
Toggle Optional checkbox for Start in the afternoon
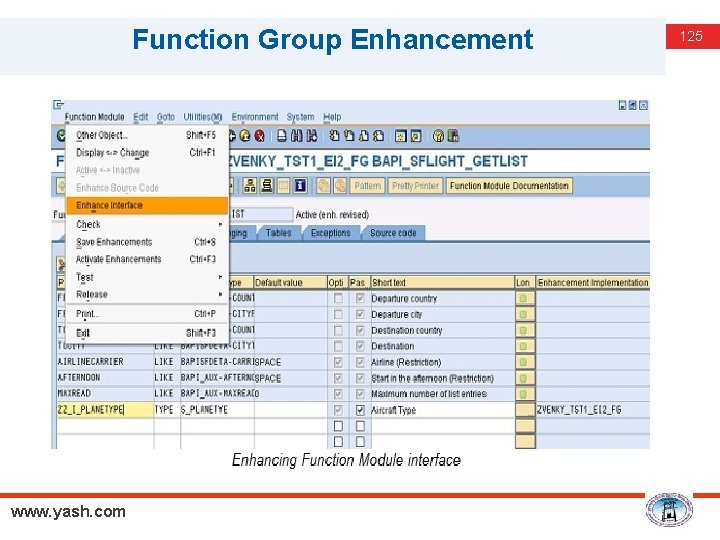[338, 378]
